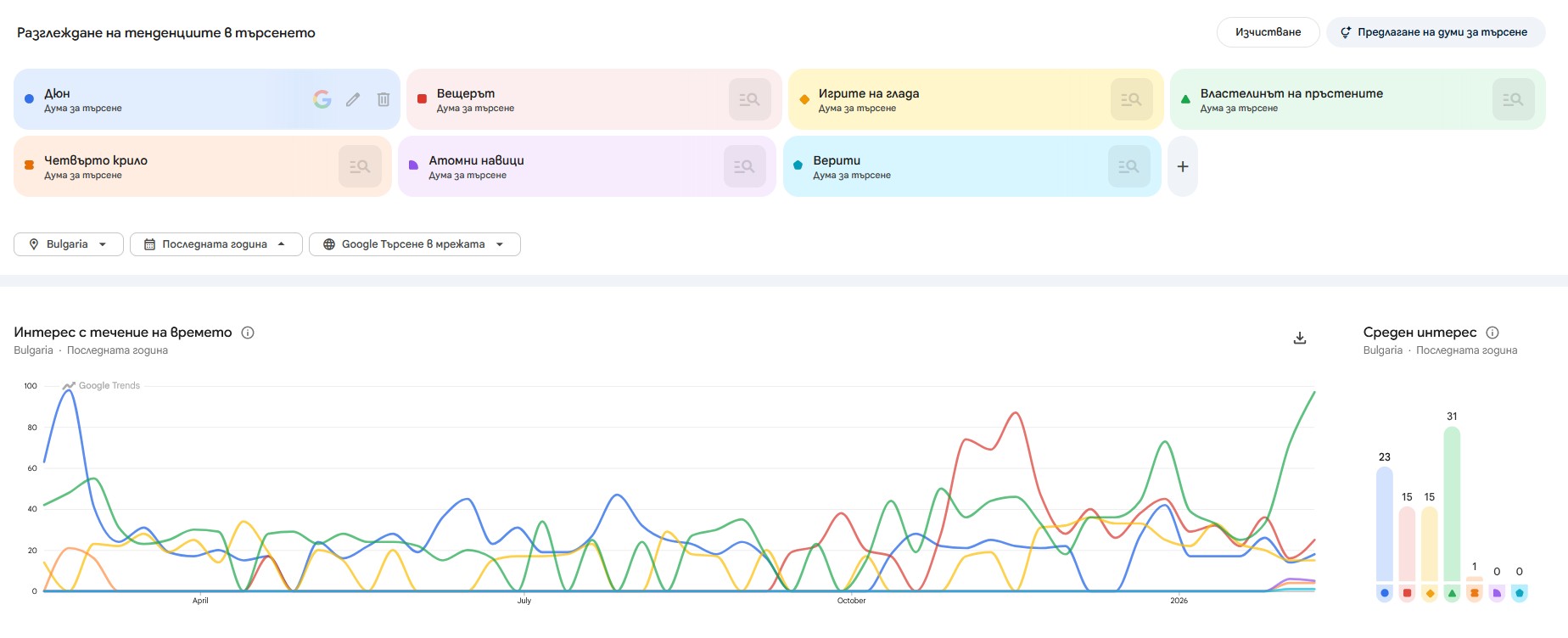Screen dimensions: 1568x638
Task: Click Предлагане на думи за търсене button
Action: tap(1436, 32)
